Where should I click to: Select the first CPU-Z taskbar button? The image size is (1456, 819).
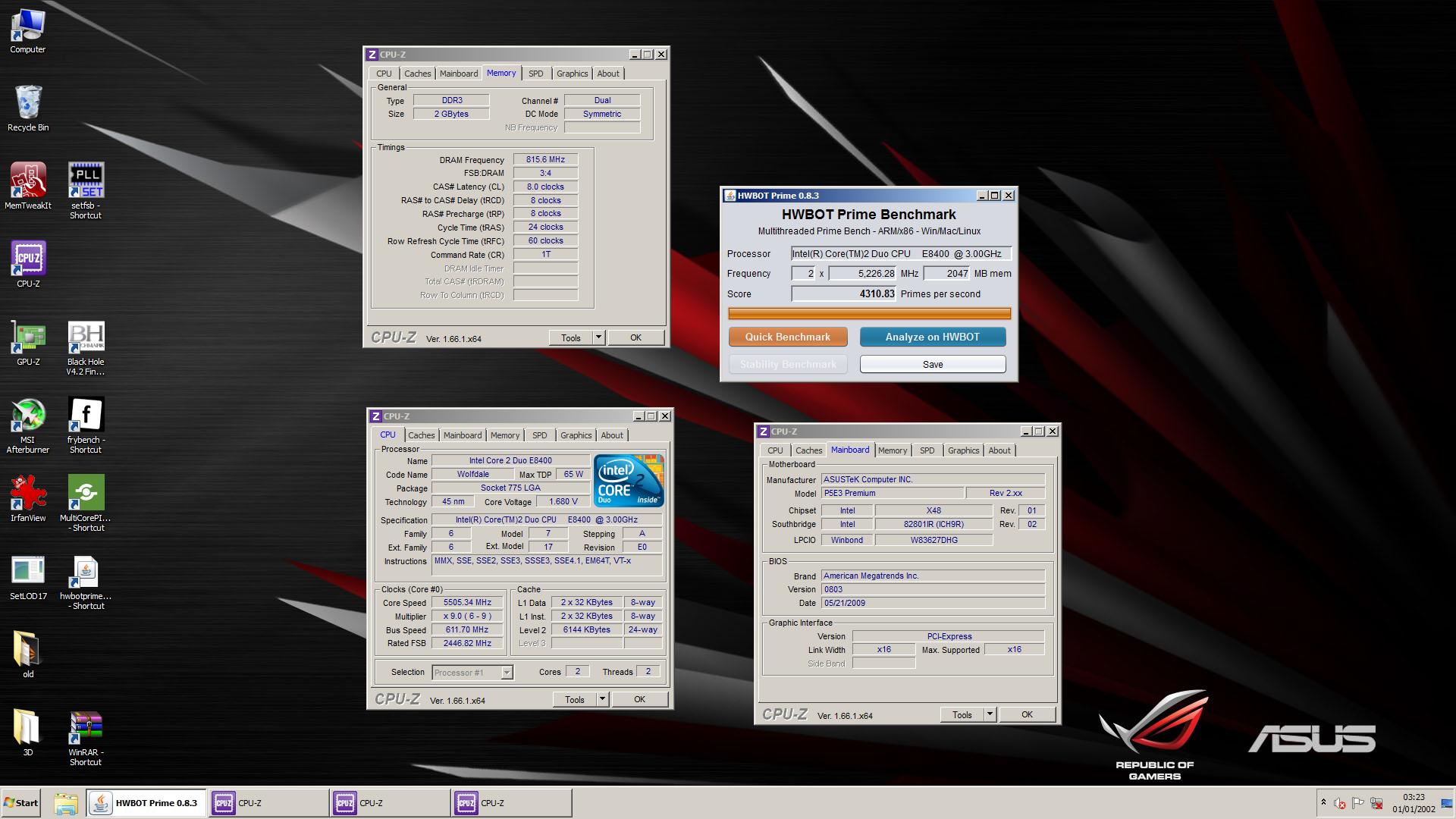[268, 803]
